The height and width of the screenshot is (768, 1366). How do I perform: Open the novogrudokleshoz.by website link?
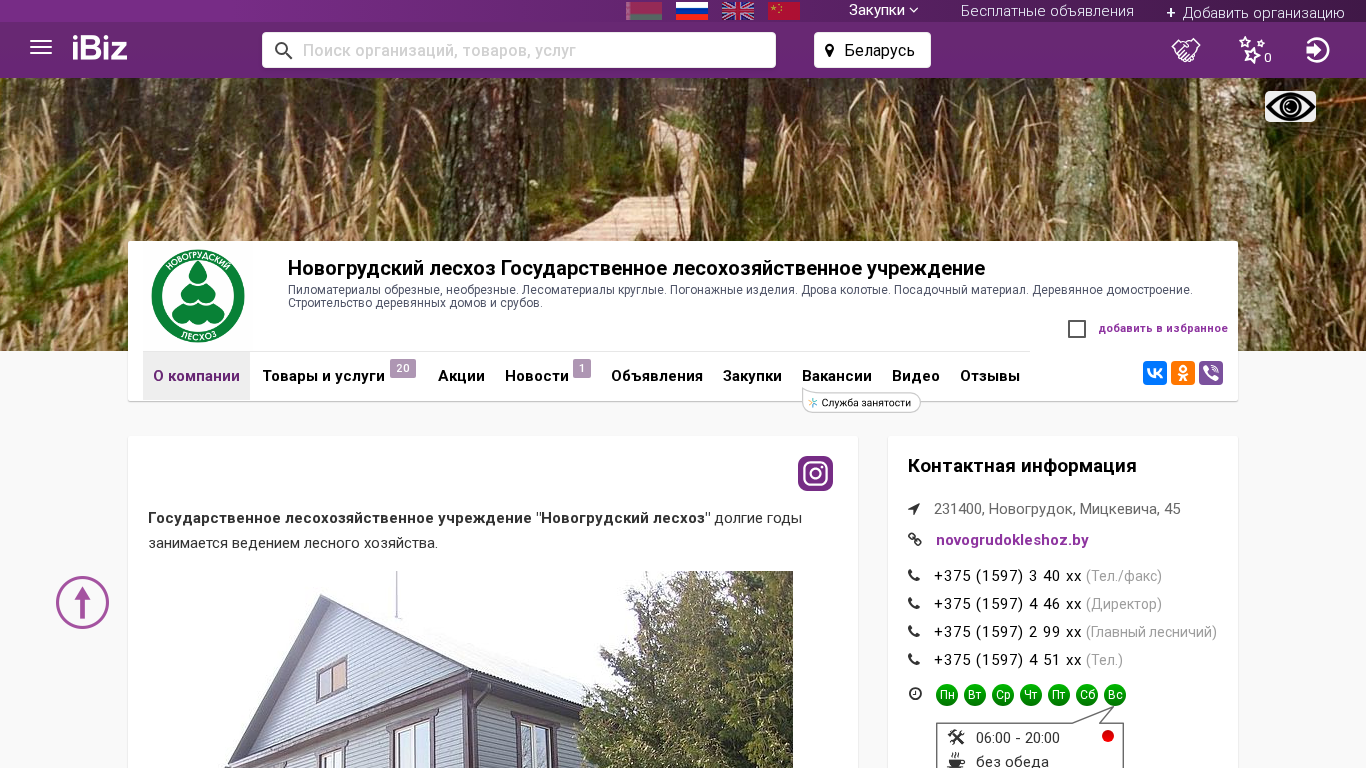(x=1012, y=540)
